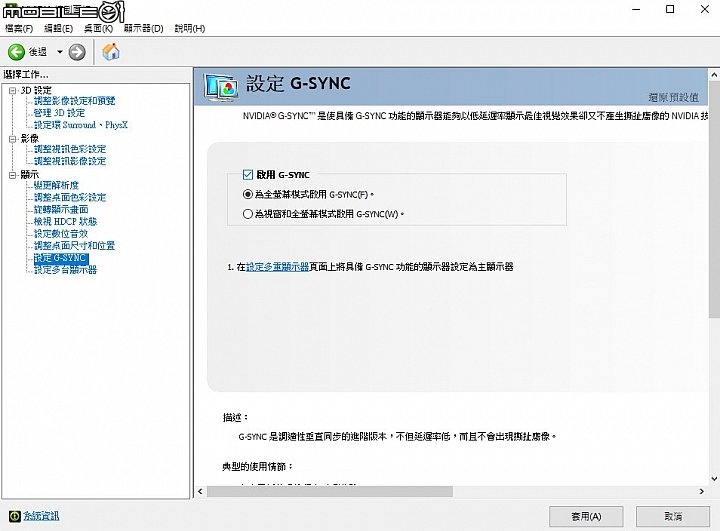
Task: Click the 後退 back label
Action: click(x=38, y=52)
